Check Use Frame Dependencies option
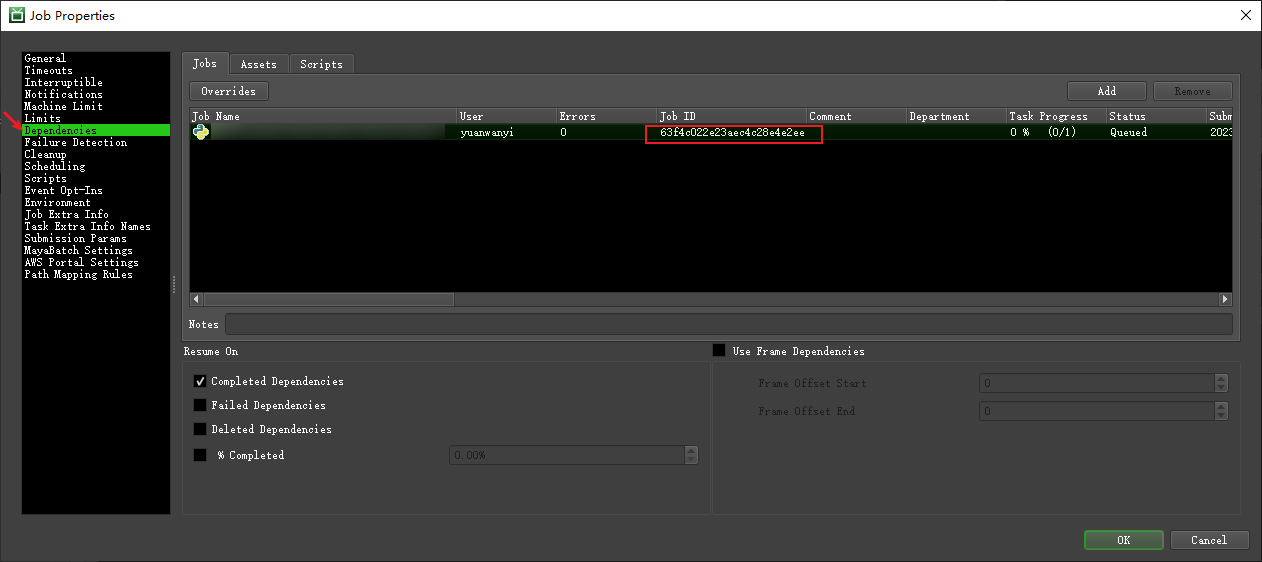Image resolution: width=1262 pixels, height=562 pixels. (x=719, y=351)
